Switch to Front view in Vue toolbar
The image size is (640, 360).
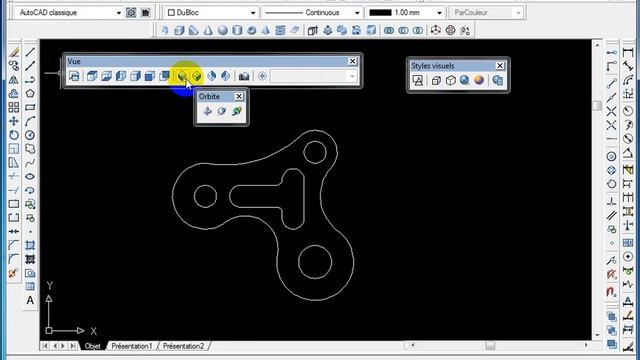tap(150, 76)
